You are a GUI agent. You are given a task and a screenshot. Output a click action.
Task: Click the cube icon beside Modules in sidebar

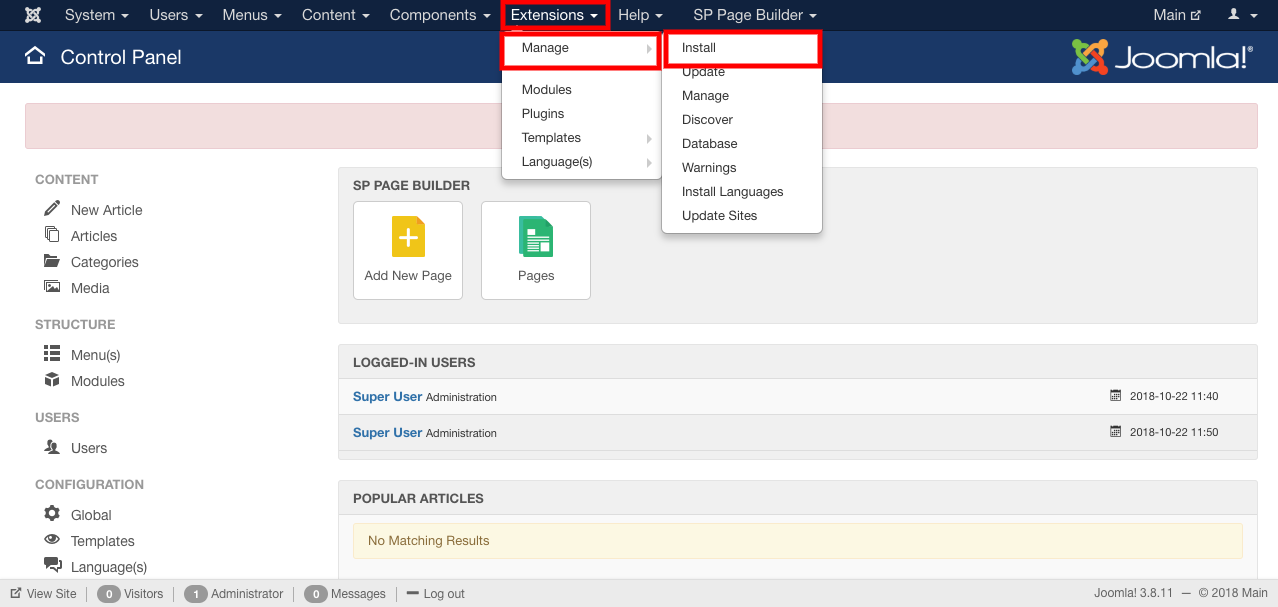point(52,380)
